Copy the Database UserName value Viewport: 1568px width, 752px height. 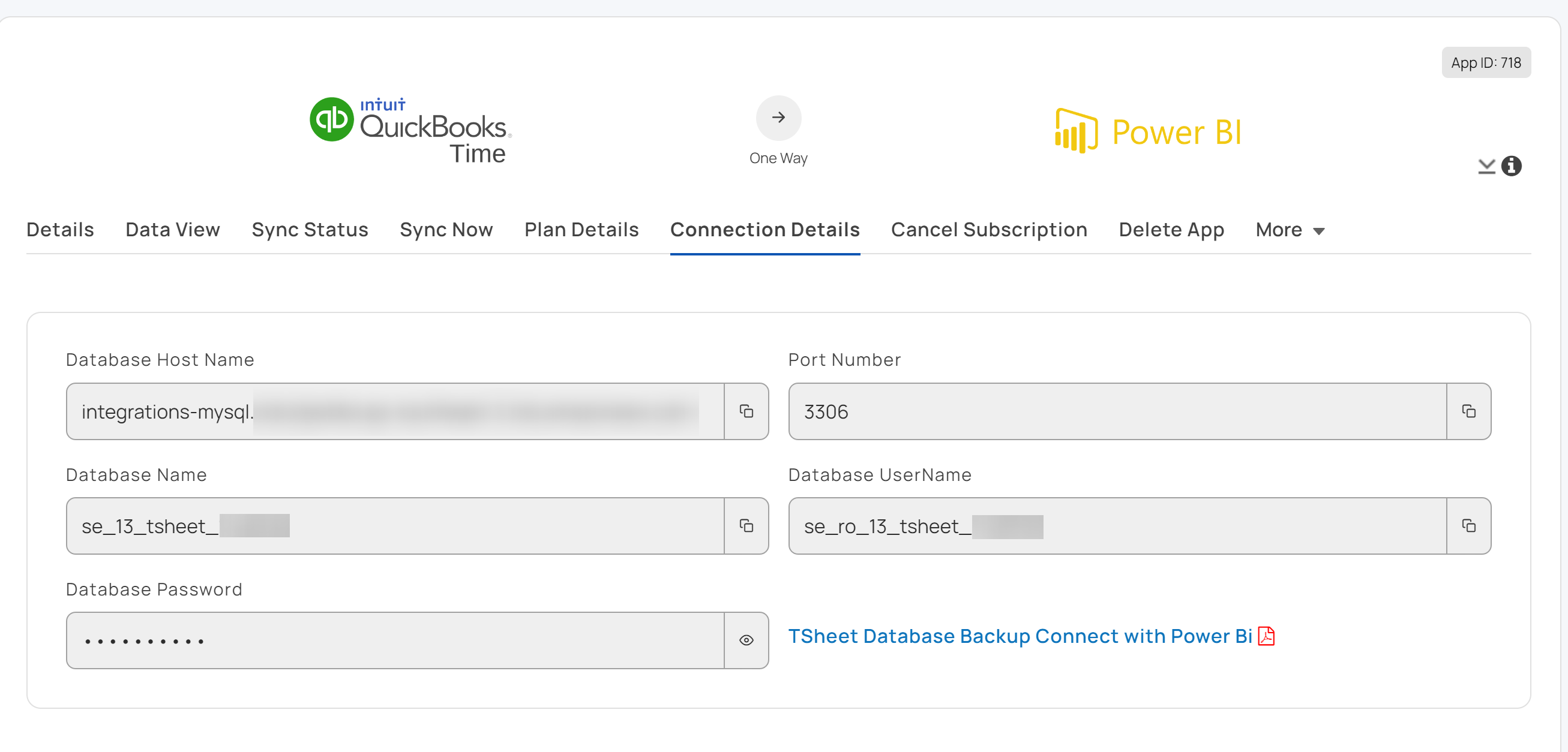1469,526
